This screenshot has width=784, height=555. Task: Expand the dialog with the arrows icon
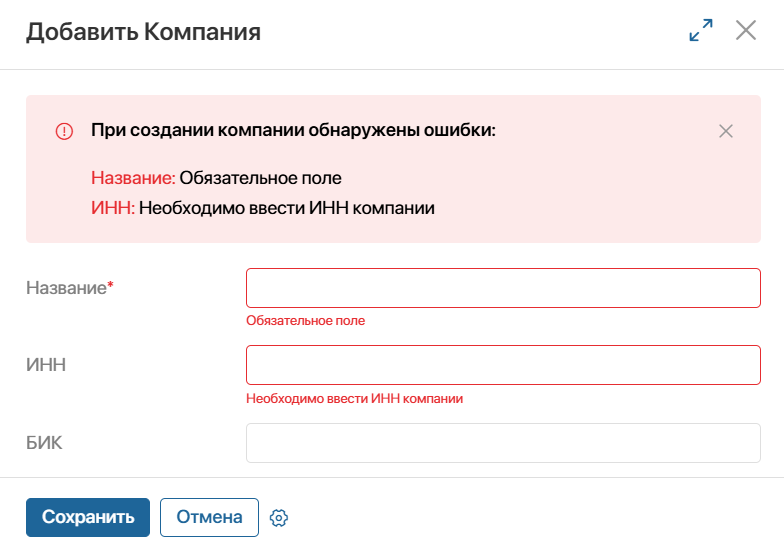tap(700, 30)
